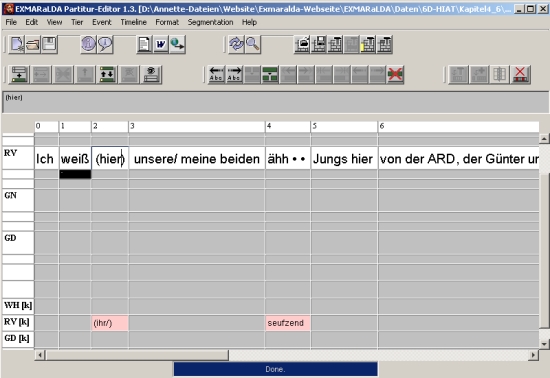Delete event using the red X green icon
This screenshot has height=378, width=550.
[x=395, y=74]
